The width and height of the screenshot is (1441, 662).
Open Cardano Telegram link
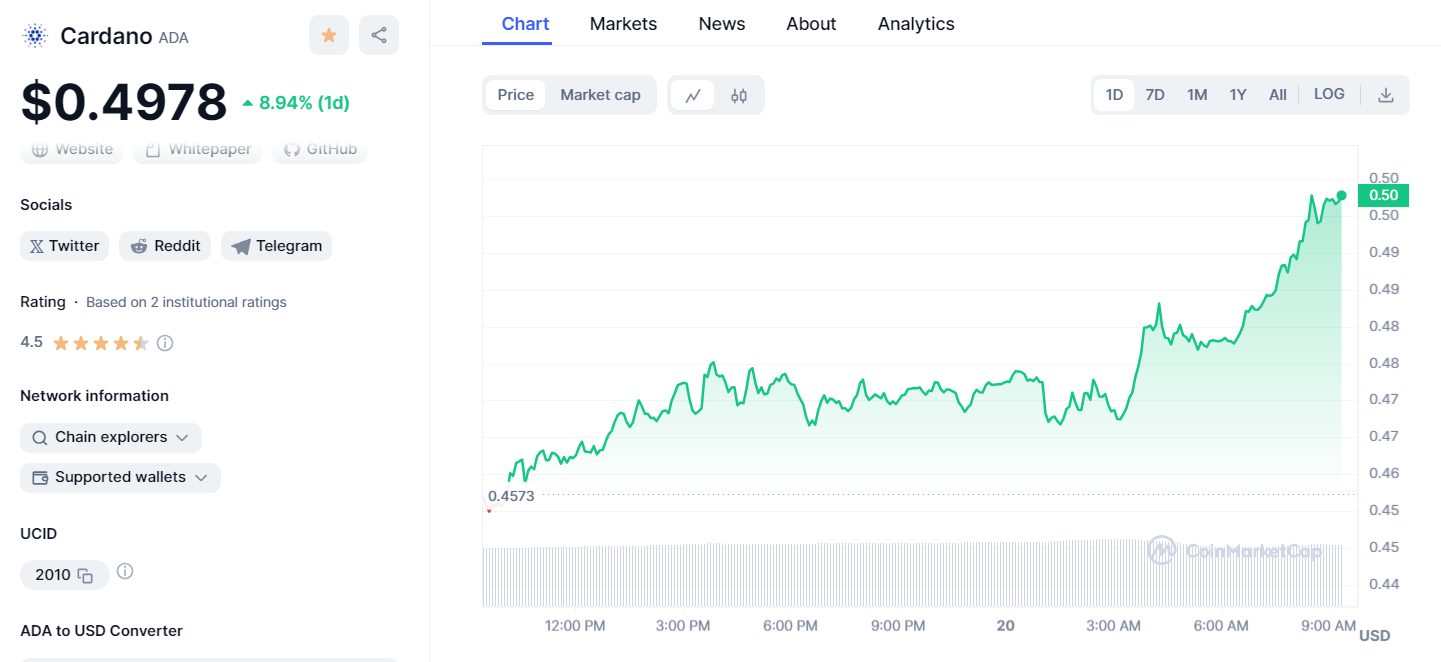pyautogui.click(x=276, y=246)
